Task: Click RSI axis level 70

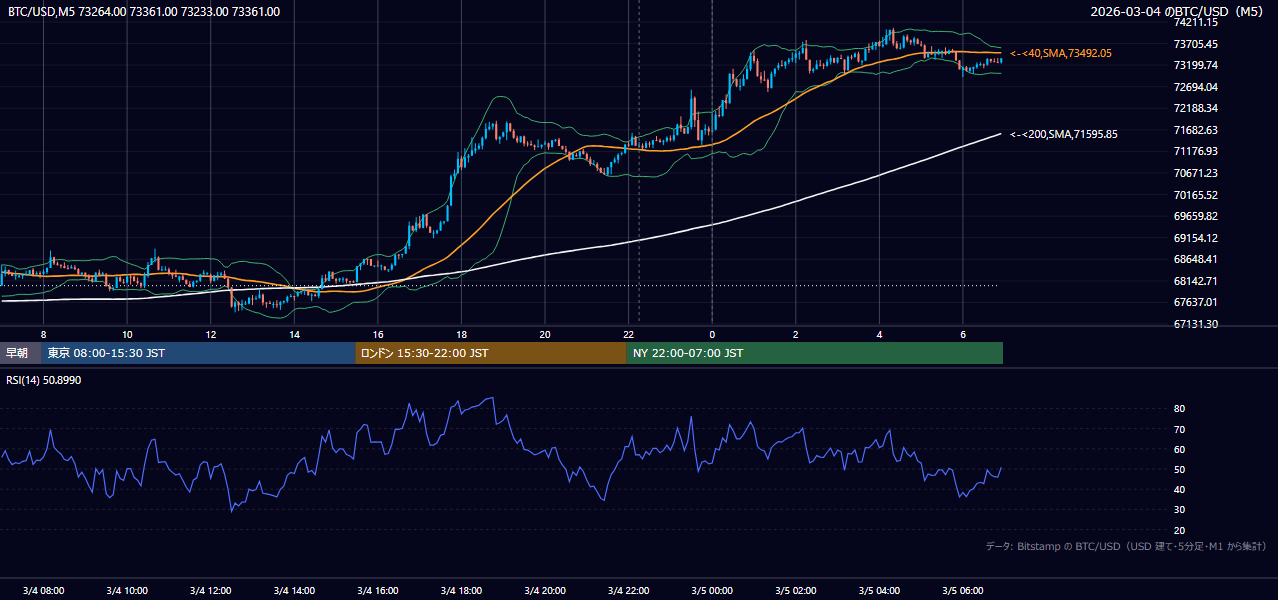Action: click(1180, 429)
